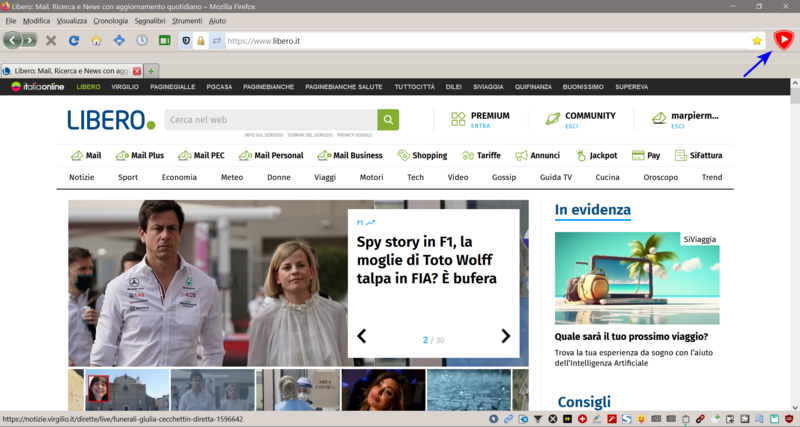Reload the page with the blue refresh icon
The width and height of the screenshot is (800, 427).
pyautogui.click(x=74, y=40)
